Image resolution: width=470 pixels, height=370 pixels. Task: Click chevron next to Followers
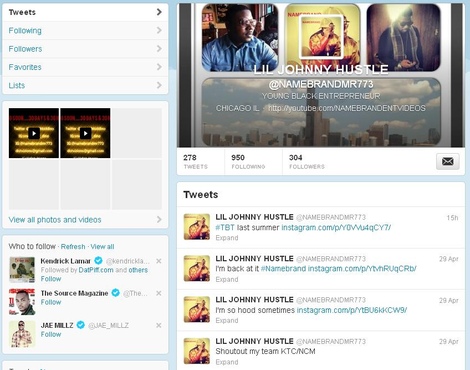(159, 49)
